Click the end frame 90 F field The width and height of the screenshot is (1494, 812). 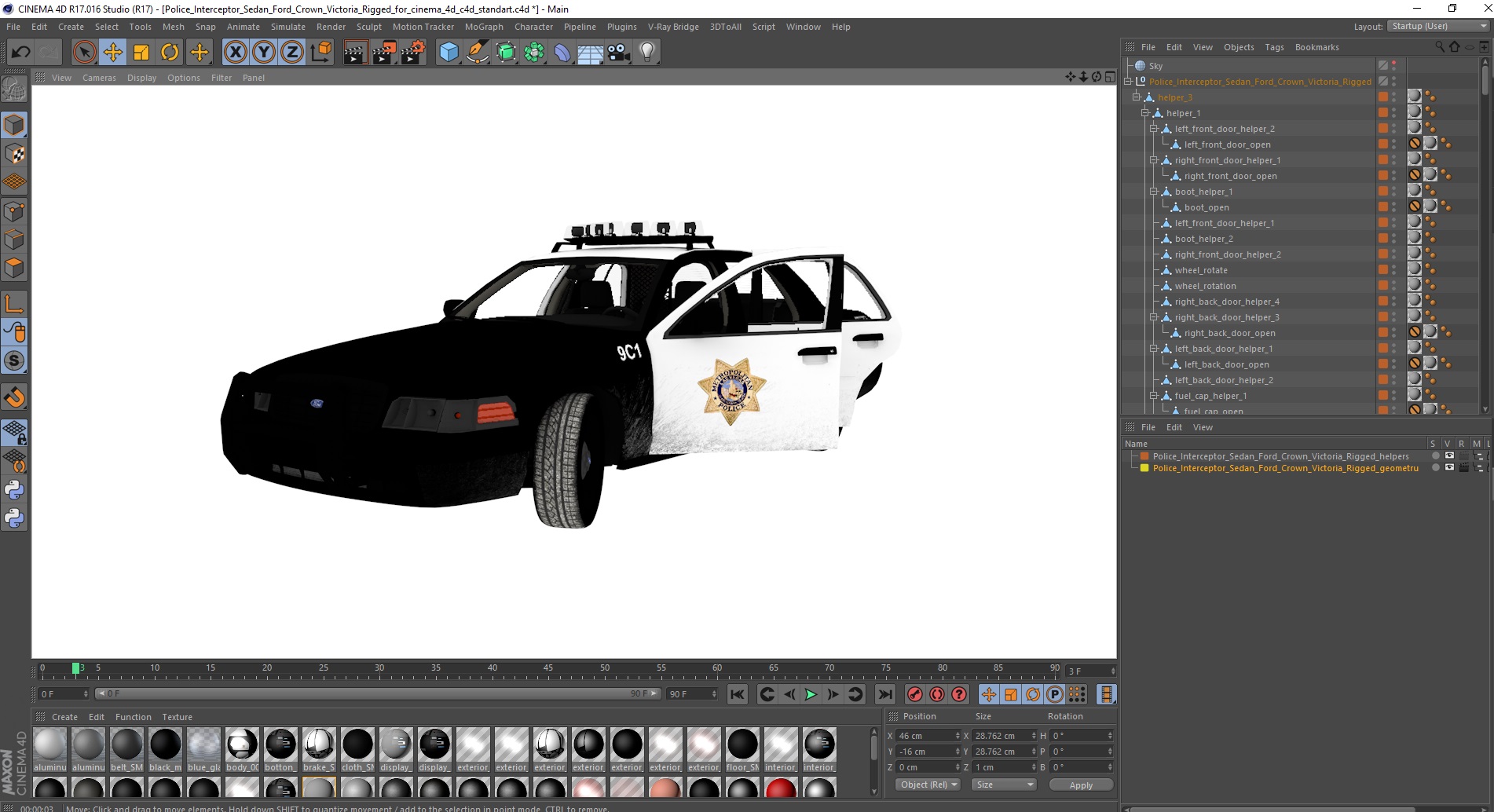[x=691, y=694]
